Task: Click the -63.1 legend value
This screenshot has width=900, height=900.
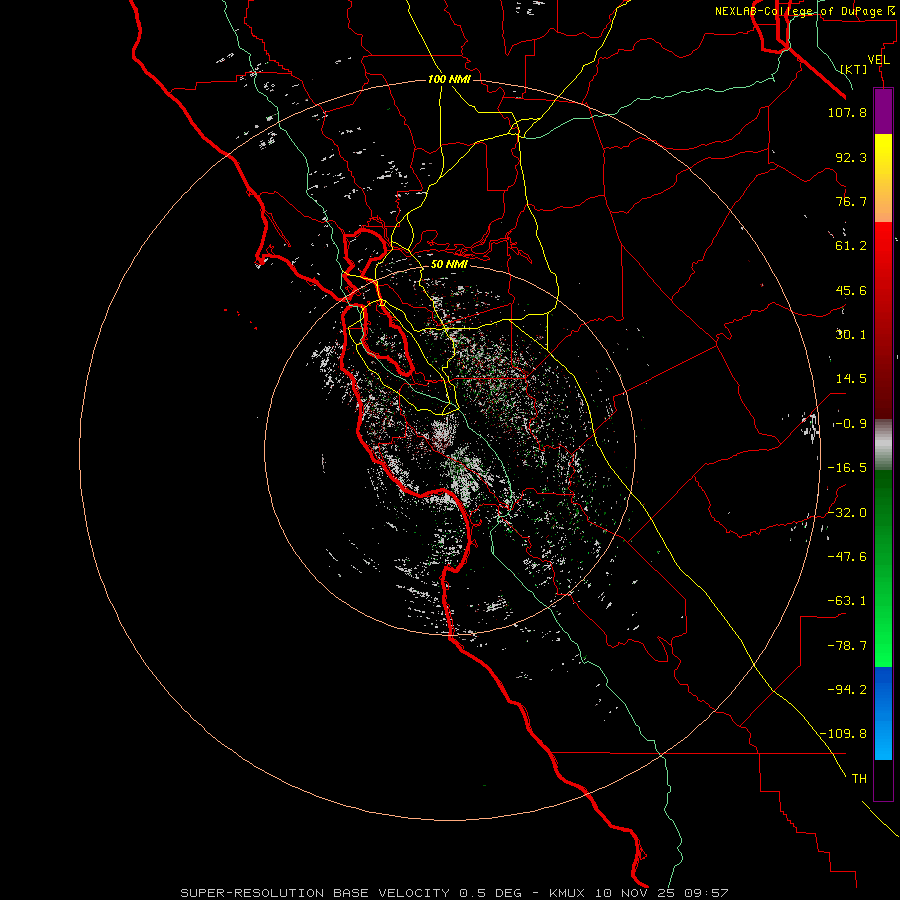Action: click(847, 601)
